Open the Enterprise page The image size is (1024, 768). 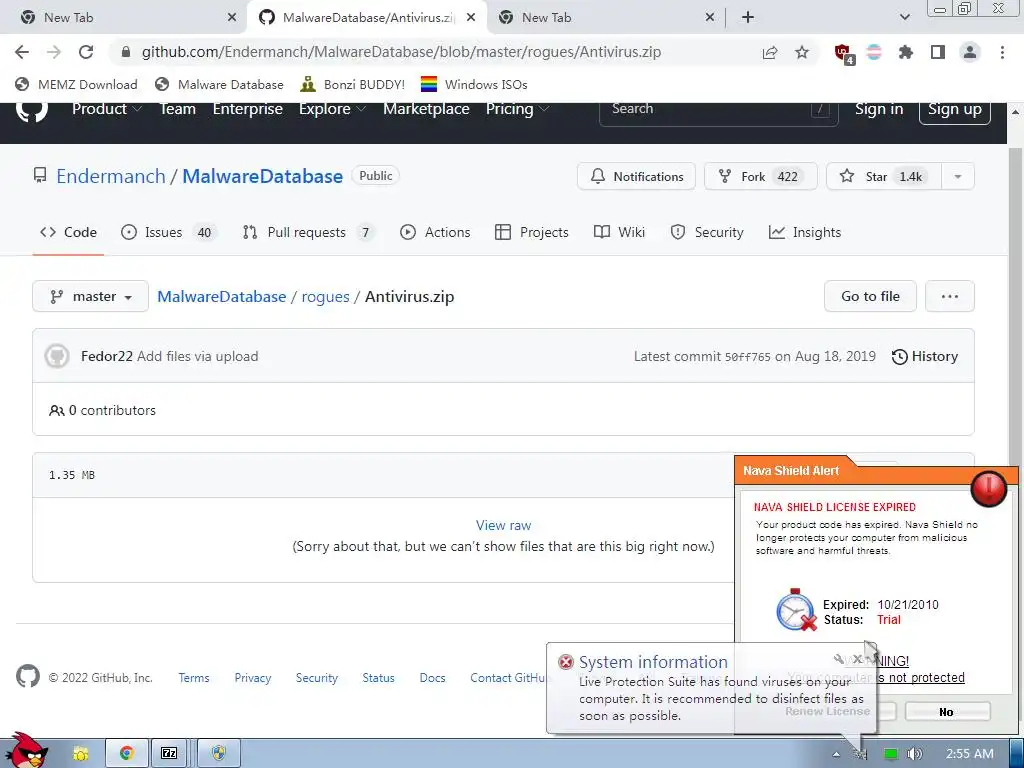248,109
